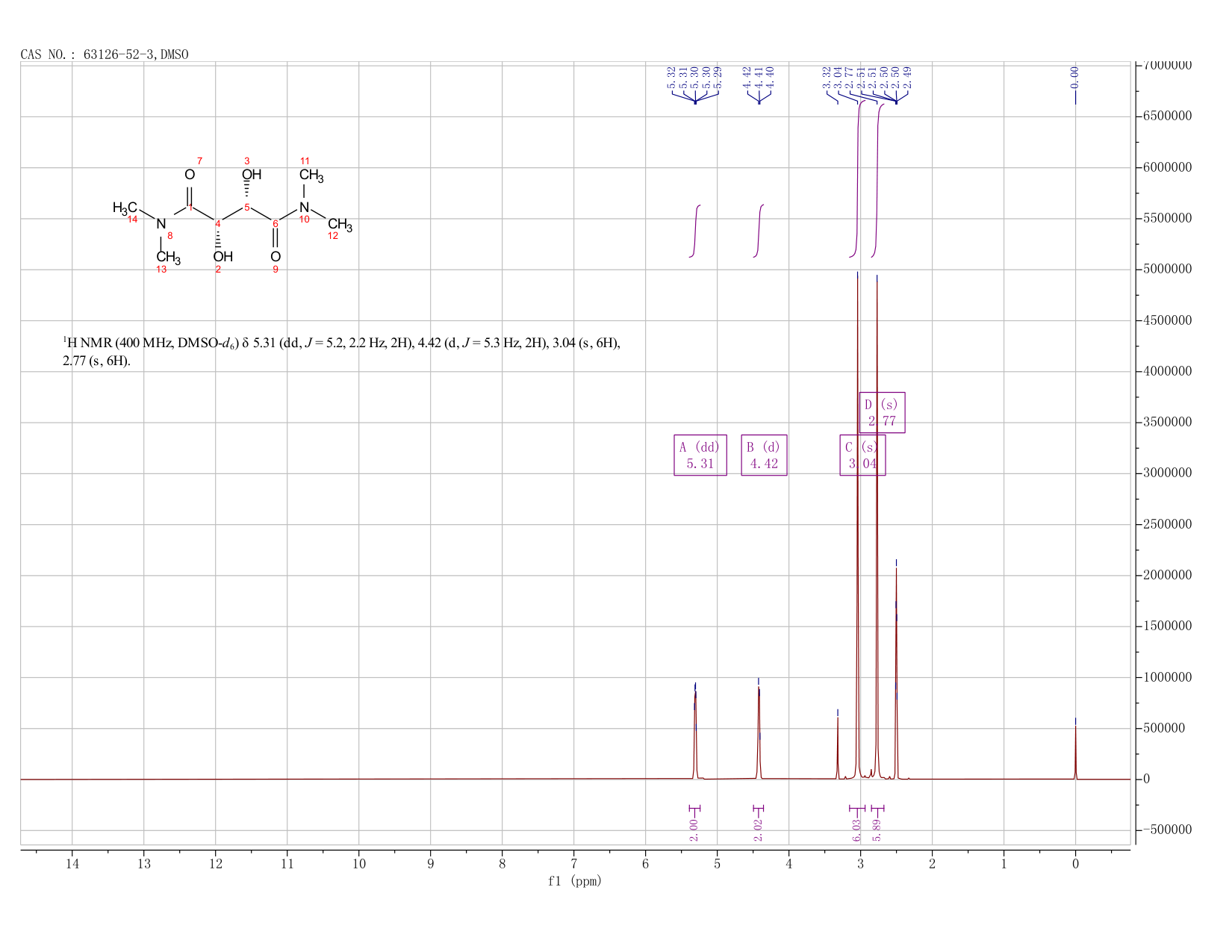
Task: Click the DMSO solvent peak near 2.50 ppm
Action: tap(896, 672)
